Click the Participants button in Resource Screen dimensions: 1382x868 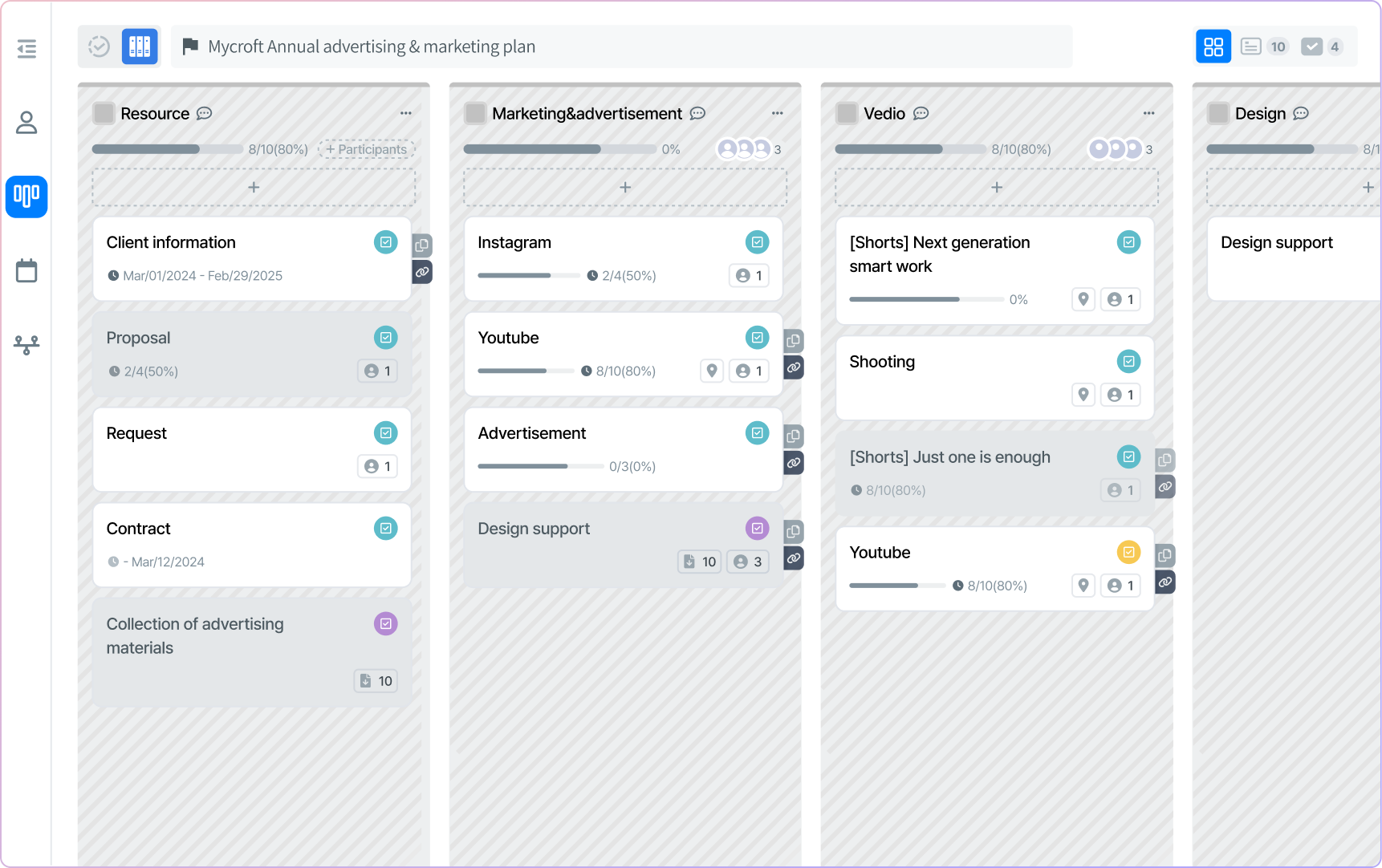click(367, 149)
